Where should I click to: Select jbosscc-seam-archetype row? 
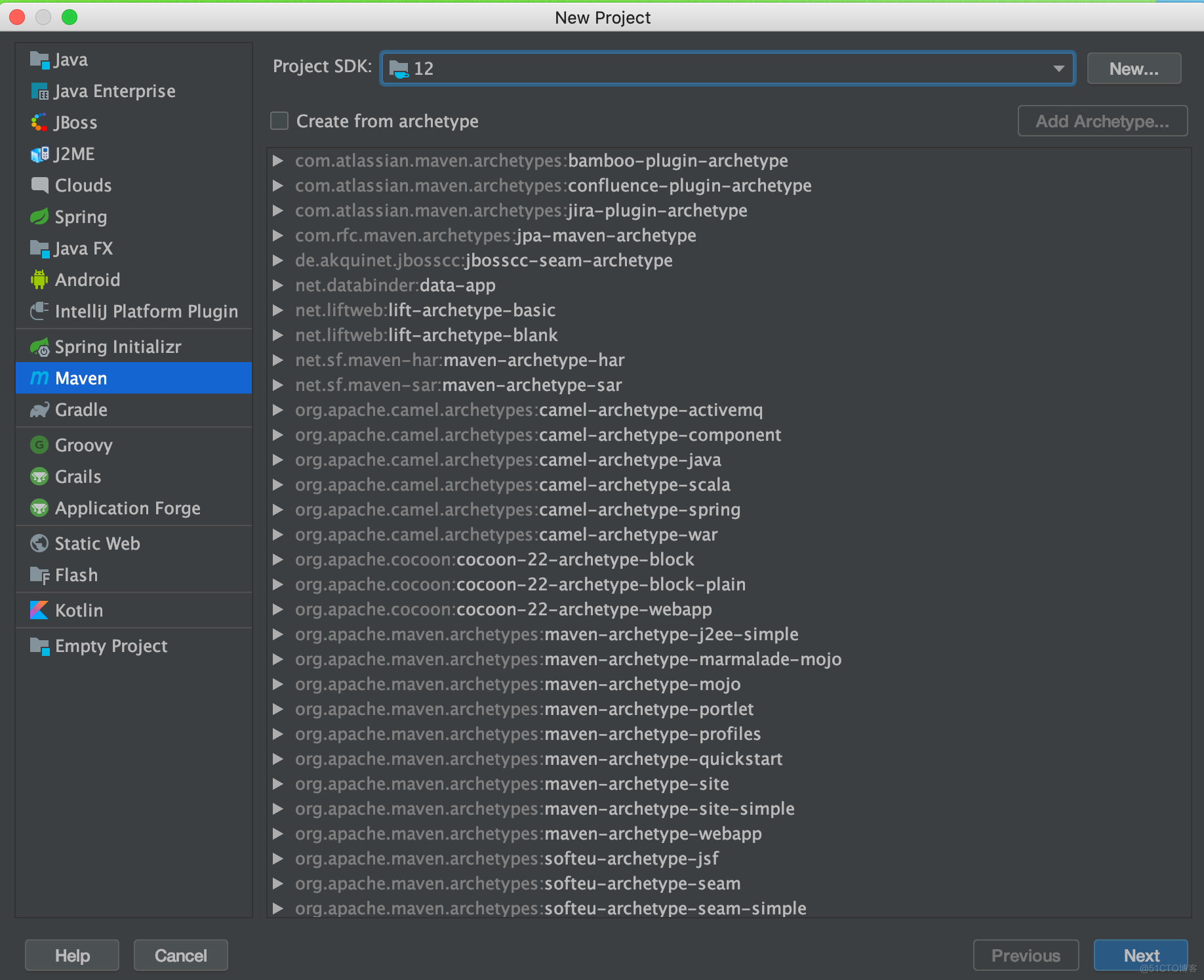click(729, 260)
